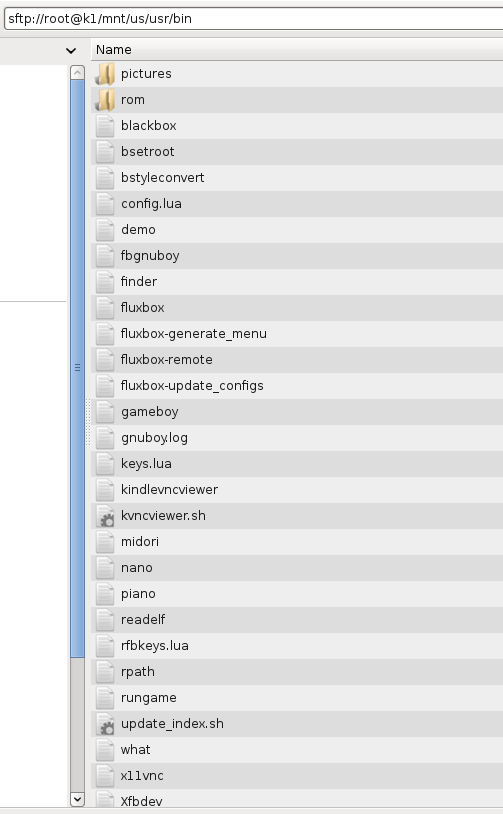Click scrollbar up arrow button

pos(77,72)
